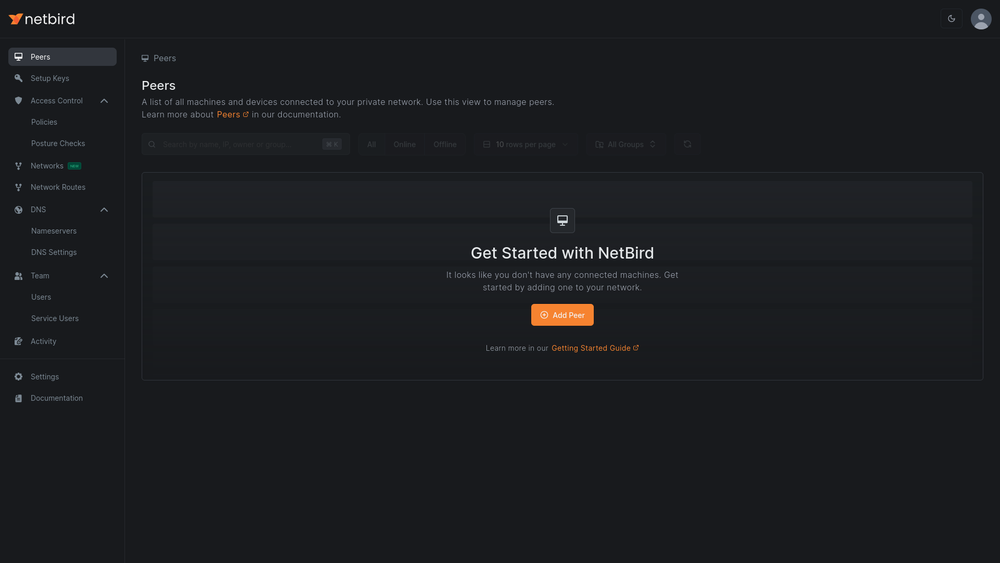Screen dimensions: 1000x563
Task: Open Network Routes page
Action: 58,187
